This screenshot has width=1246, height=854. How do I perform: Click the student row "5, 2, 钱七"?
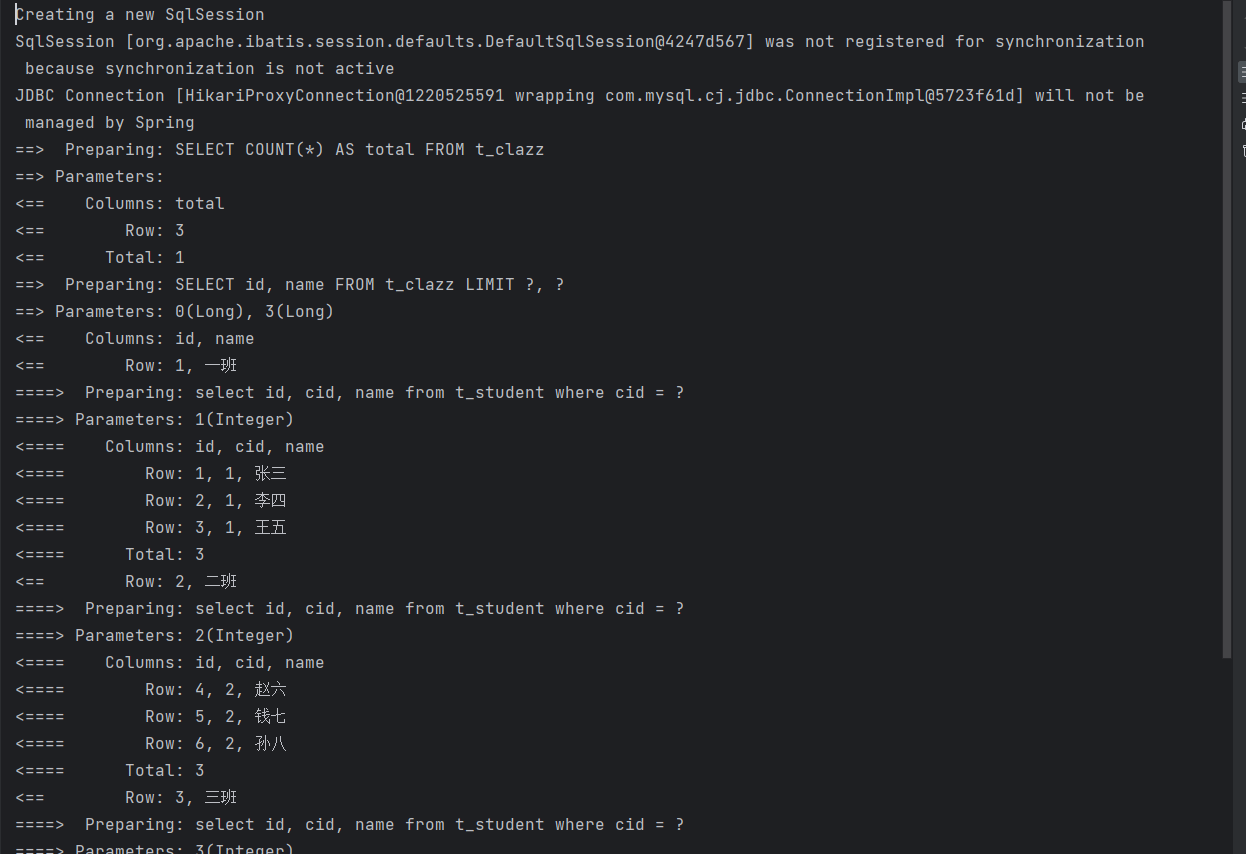click(x=240, y=717)
